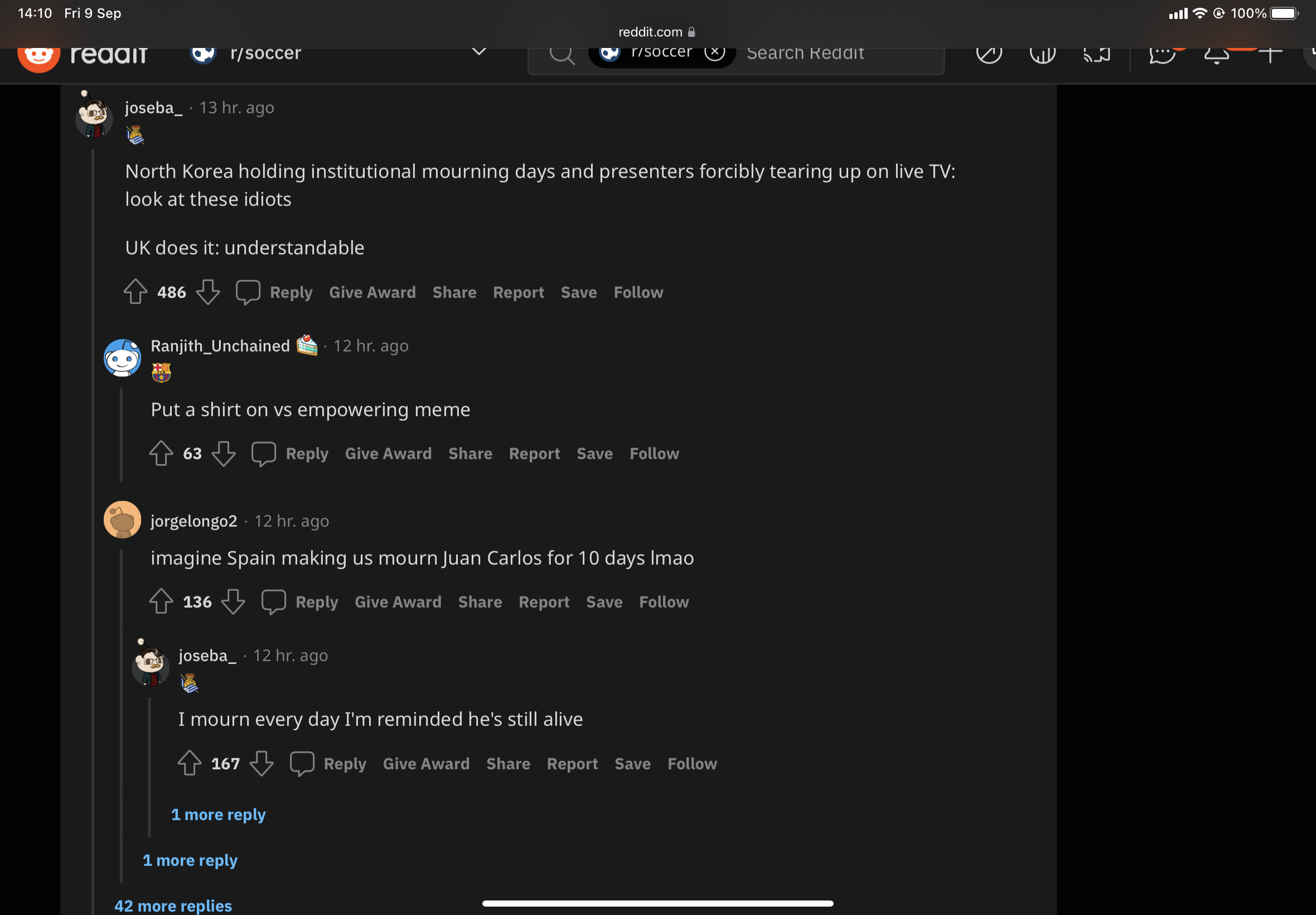Upvote joseba_'s North Korea comment
1316x915 pixels.
135,292
